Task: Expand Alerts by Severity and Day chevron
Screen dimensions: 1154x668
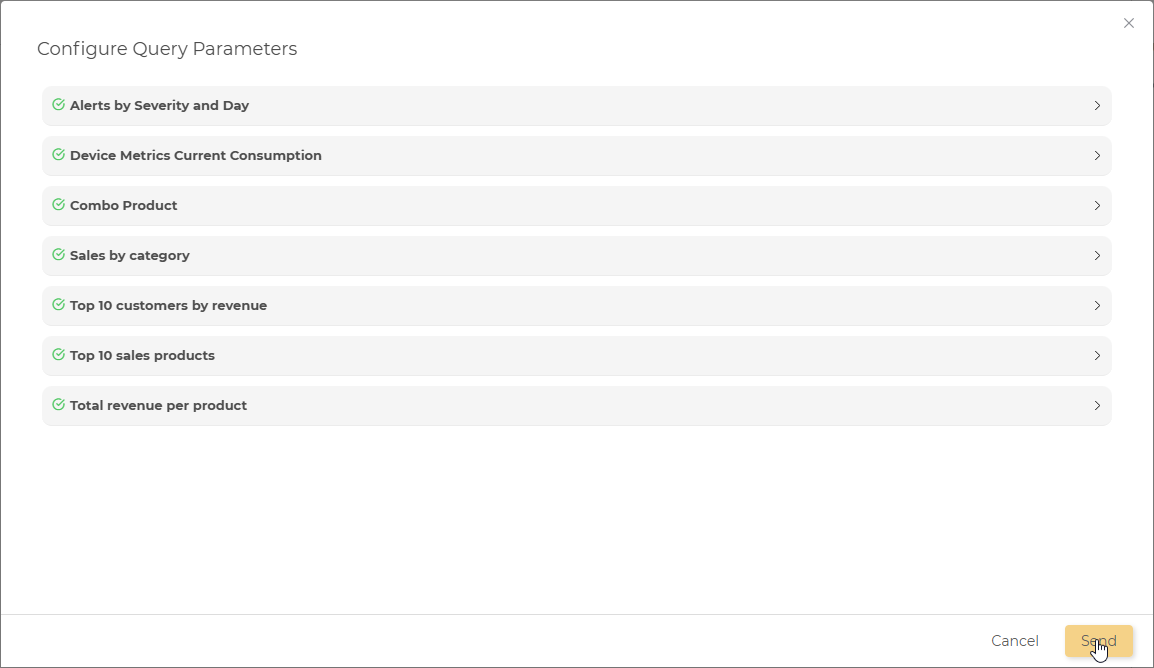Action: pyautogui.click(x=1097, y=106)
